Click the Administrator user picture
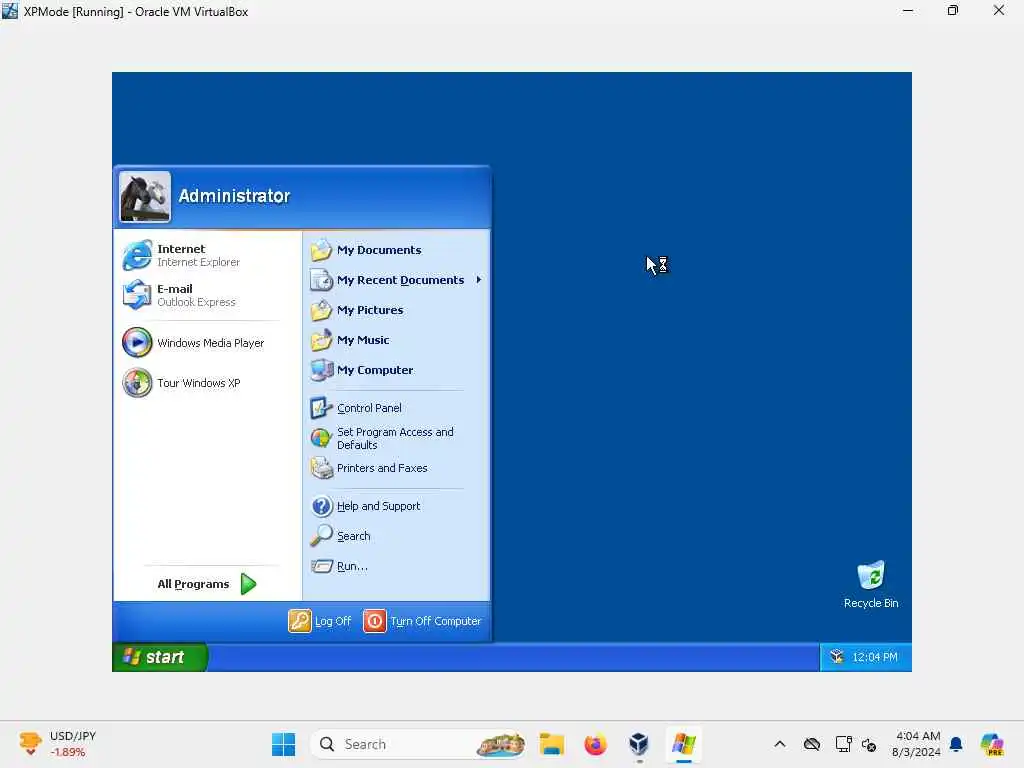Viewport: 1024px width, 768px height. tap(145, 197)
